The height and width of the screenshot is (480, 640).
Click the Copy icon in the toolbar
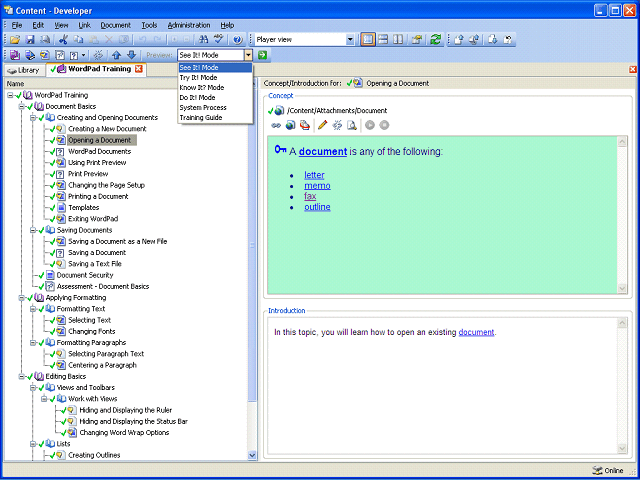point(78,40)
